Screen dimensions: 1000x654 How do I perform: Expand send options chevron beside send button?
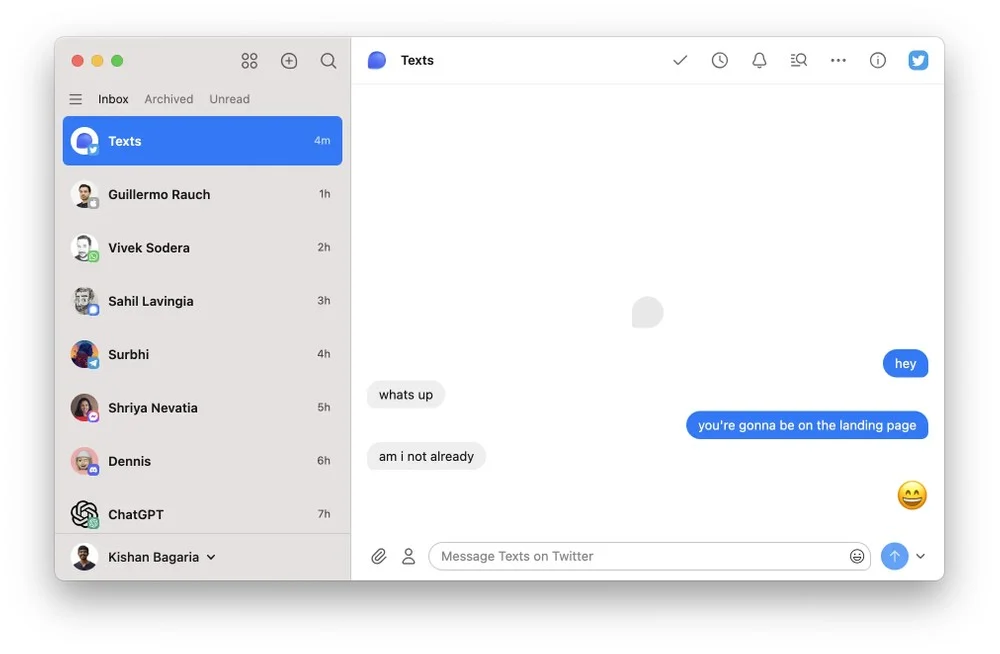[x=921, y=556]
